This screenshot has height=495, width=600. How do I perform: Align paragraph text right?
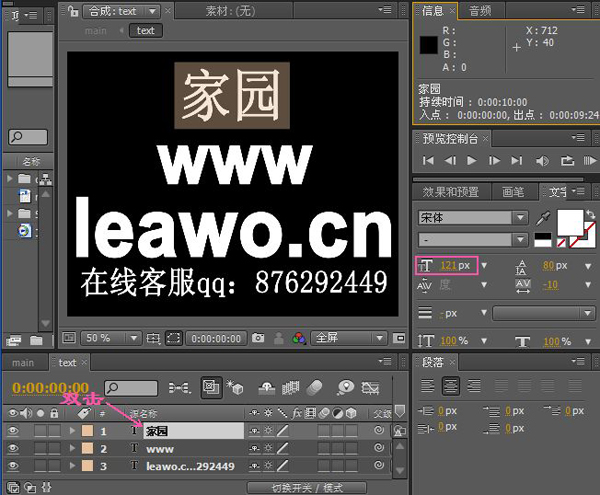(474, 386)
